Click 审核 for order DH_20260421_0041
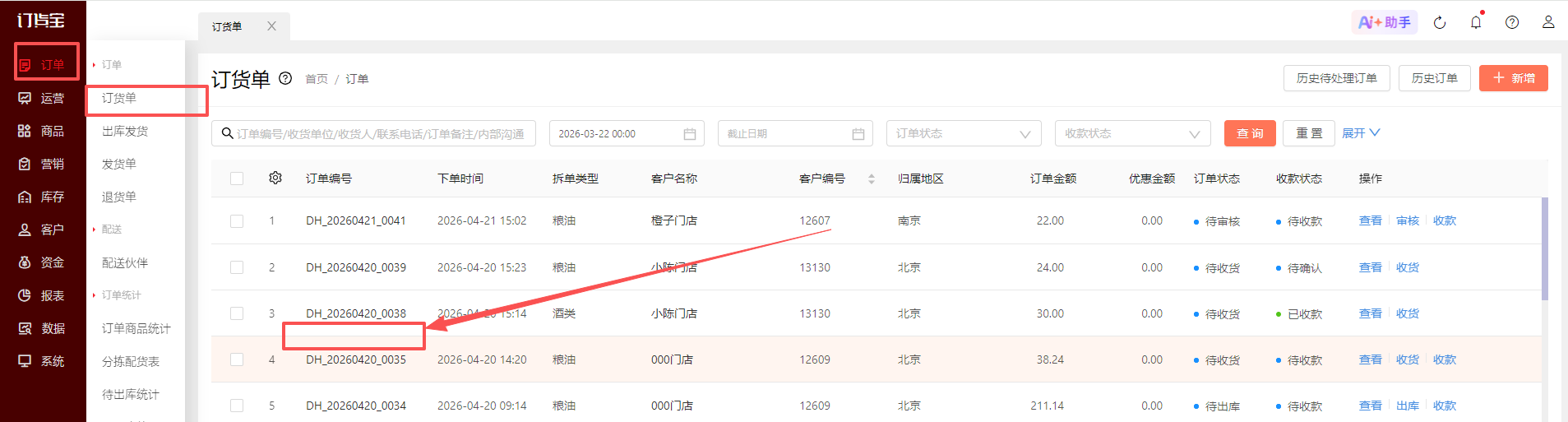 pyautogui.click(x=1408, y=220)
